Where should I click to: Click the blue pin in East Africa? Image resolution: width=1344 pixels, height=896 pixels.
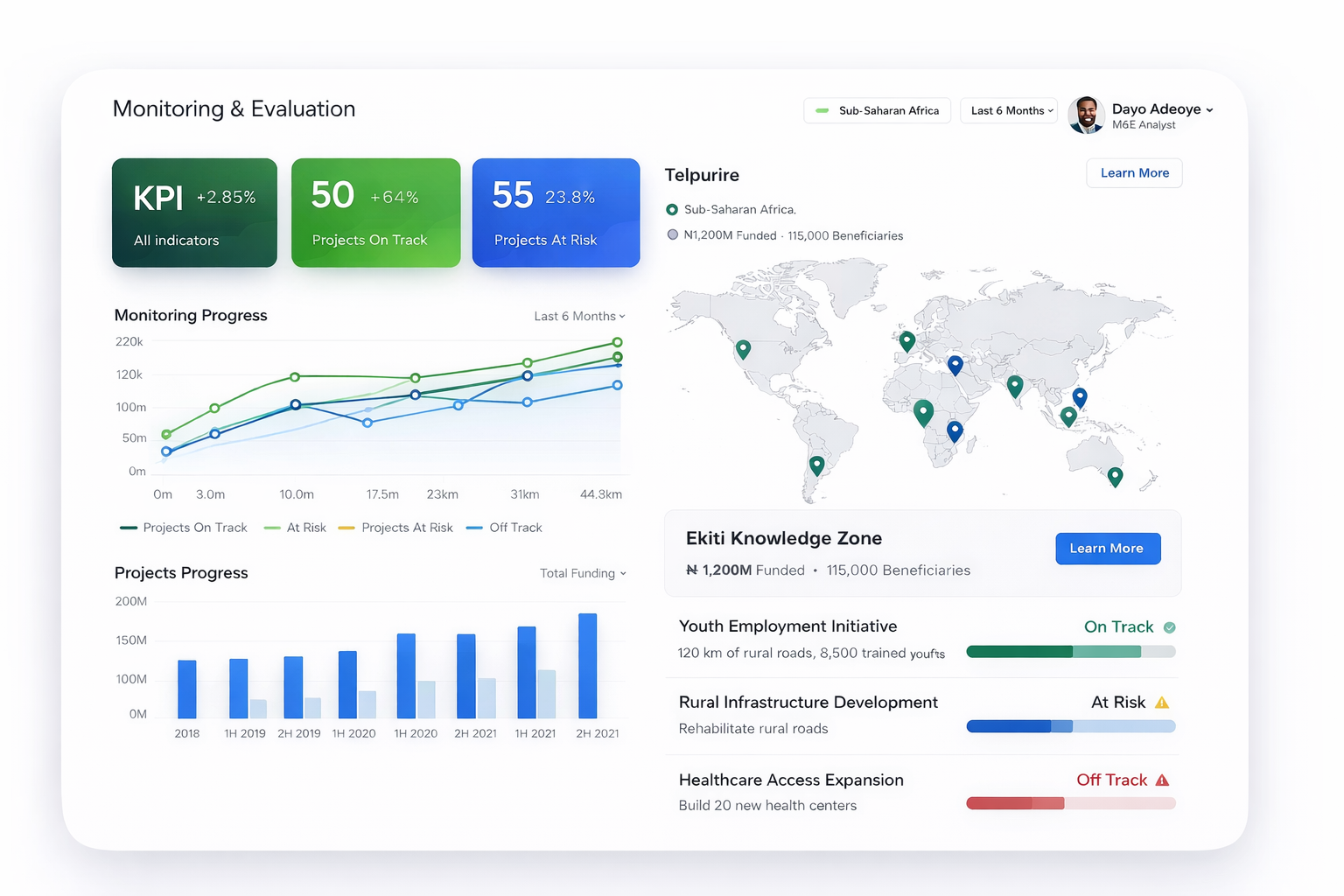[955, 430]
